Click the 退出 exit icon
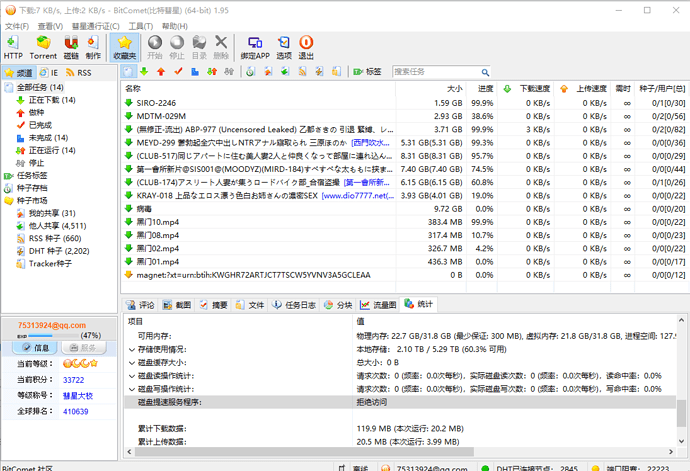The width and height of the screenshot is (690, 471). [x=306, y=47]
